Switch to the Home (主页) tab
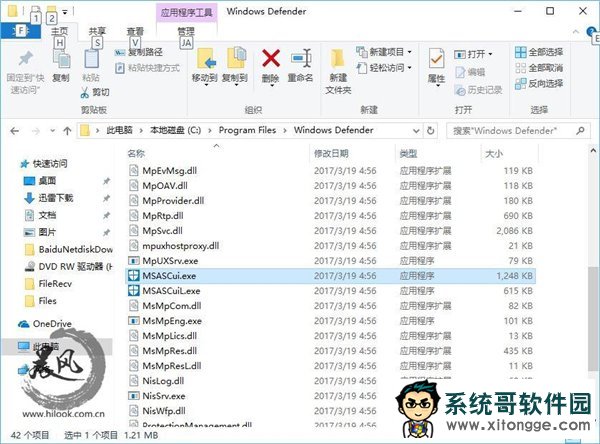The width and height of the screenshot is (600, 444). pyautogui.click(x=59, y=31)
